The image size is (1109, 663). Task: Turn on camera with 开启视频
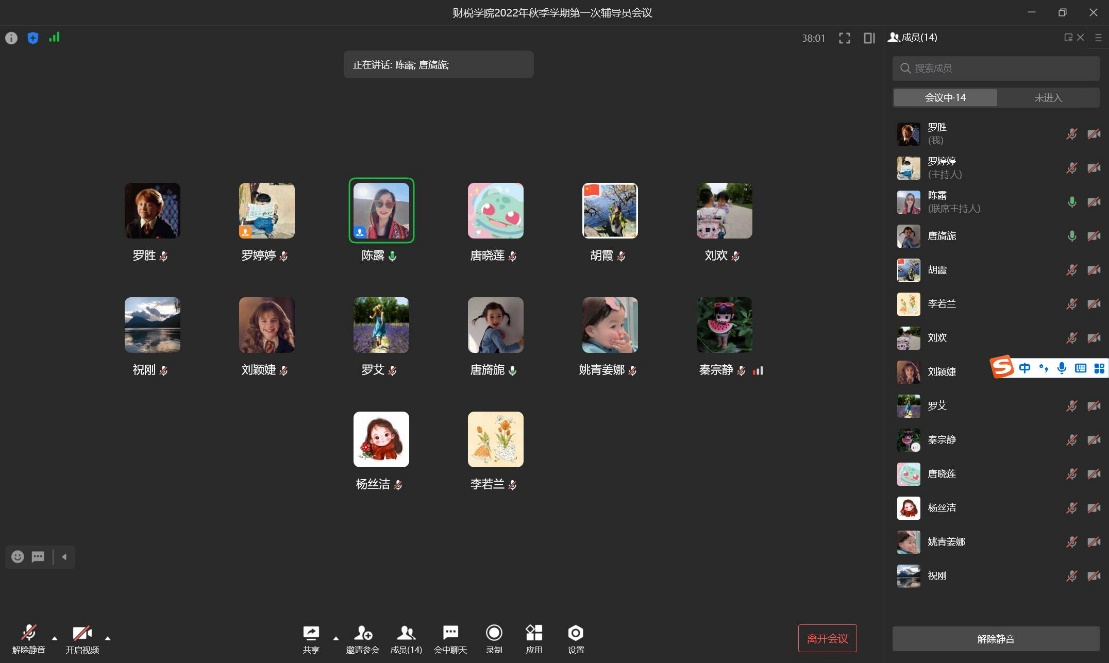tap(82, 633)
